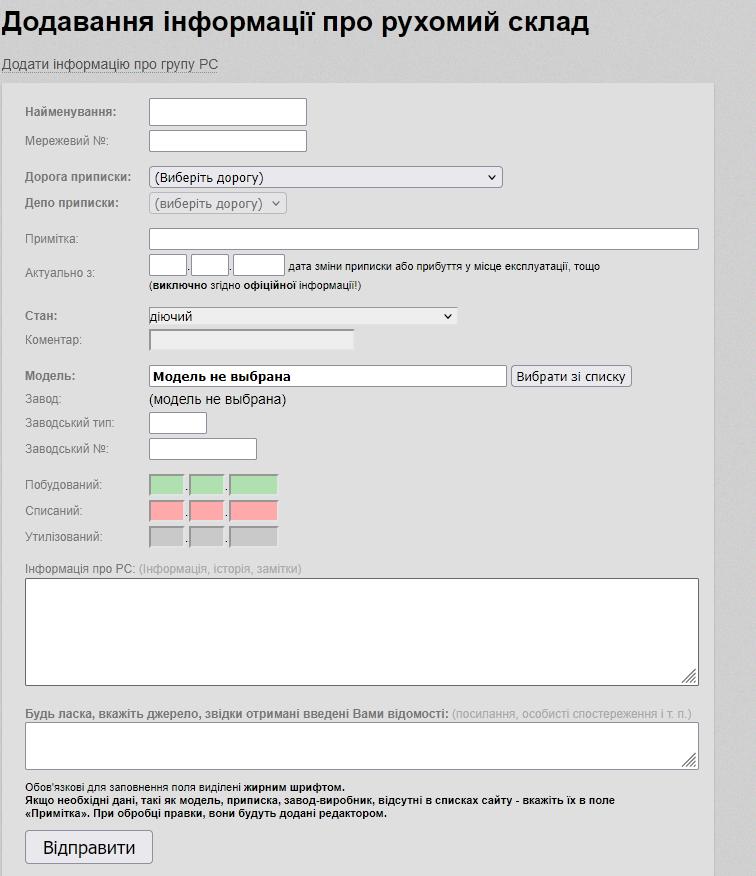Click the '(модель не выбрана)' Завод text
This screenshot has height=876, width=756.
point(217,399)
